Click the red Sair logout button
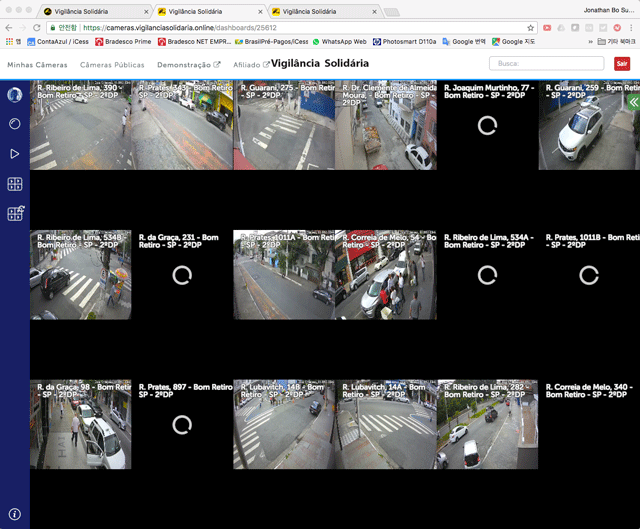Viewport: 640px width, 529px height. coord(622,64)
